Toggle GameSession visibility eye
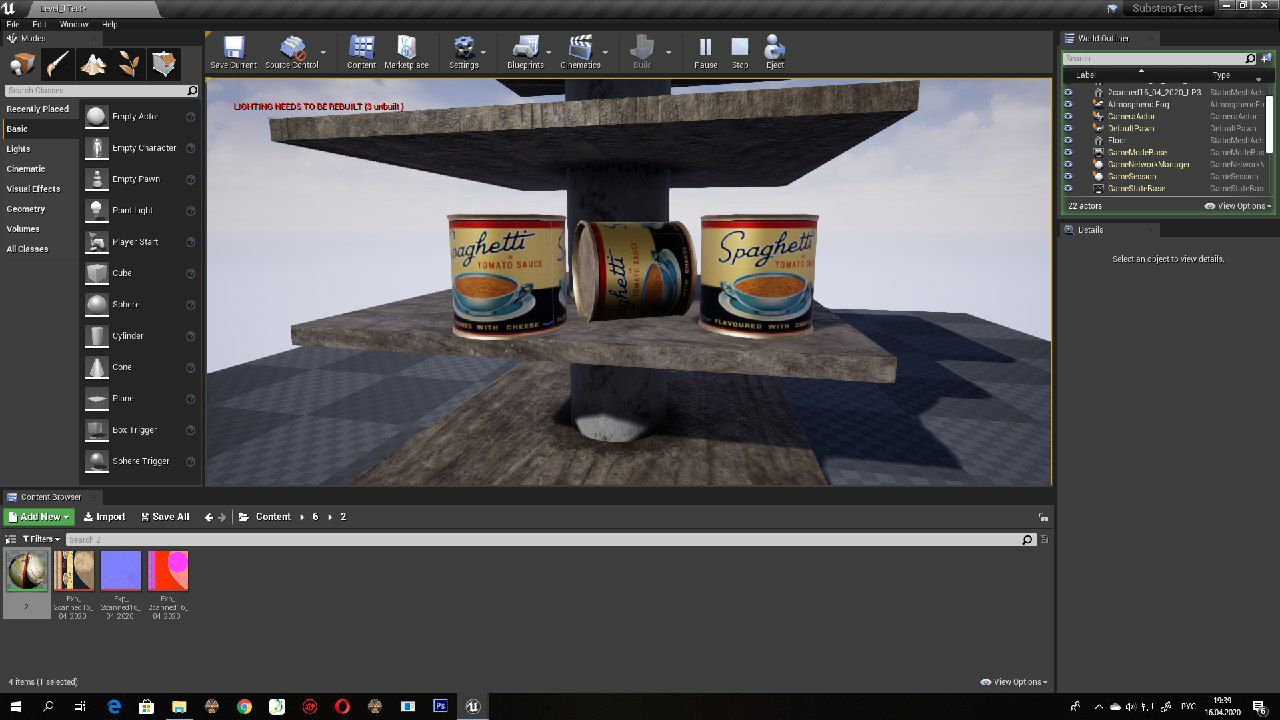Screen dimensions: 1280x720 1068,176
